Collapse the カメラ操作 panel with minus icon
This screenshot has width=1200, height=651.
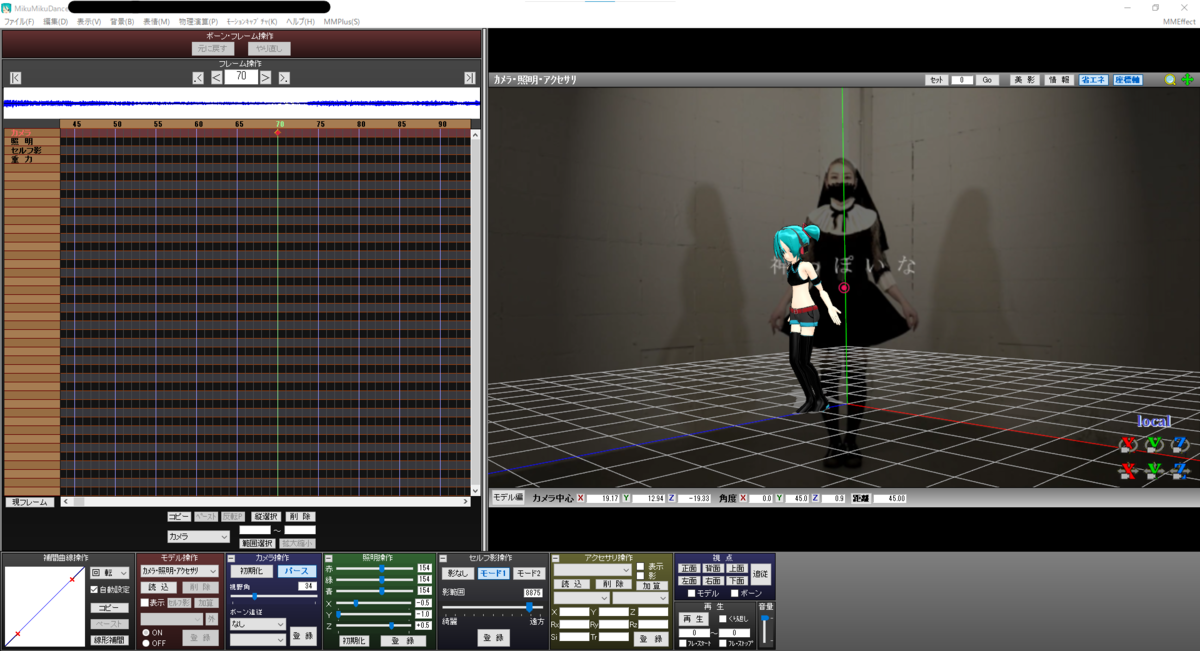pyautogui.click(x=232, y=558)
